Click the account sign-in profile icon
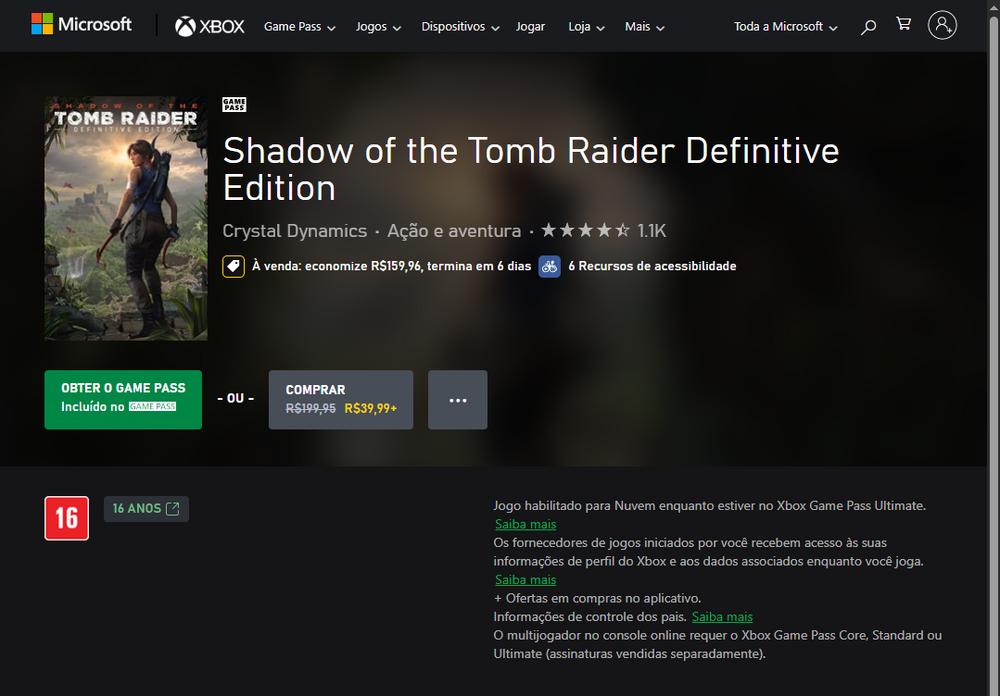Image resolution: width=1000 pixels, height=696 pixels. tap(942, 26)
